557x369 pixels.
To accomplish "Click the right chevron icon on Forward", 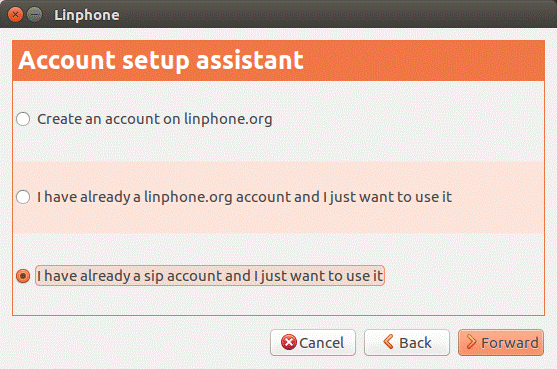I will pos(471,342).
